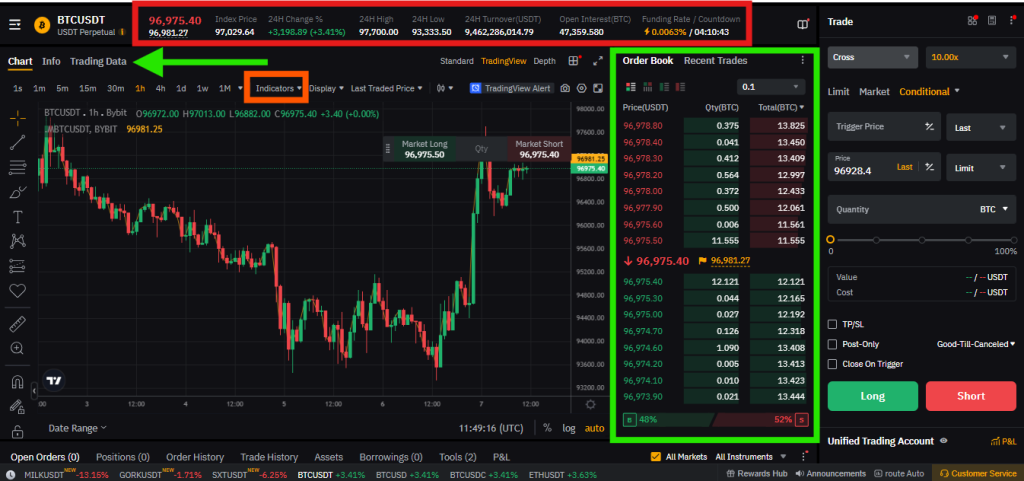Toggle stay-in-drawing-mode pencil lock
Image resolution: width=1024 pixels, height=481 pixels.
[x=18, y=407]
